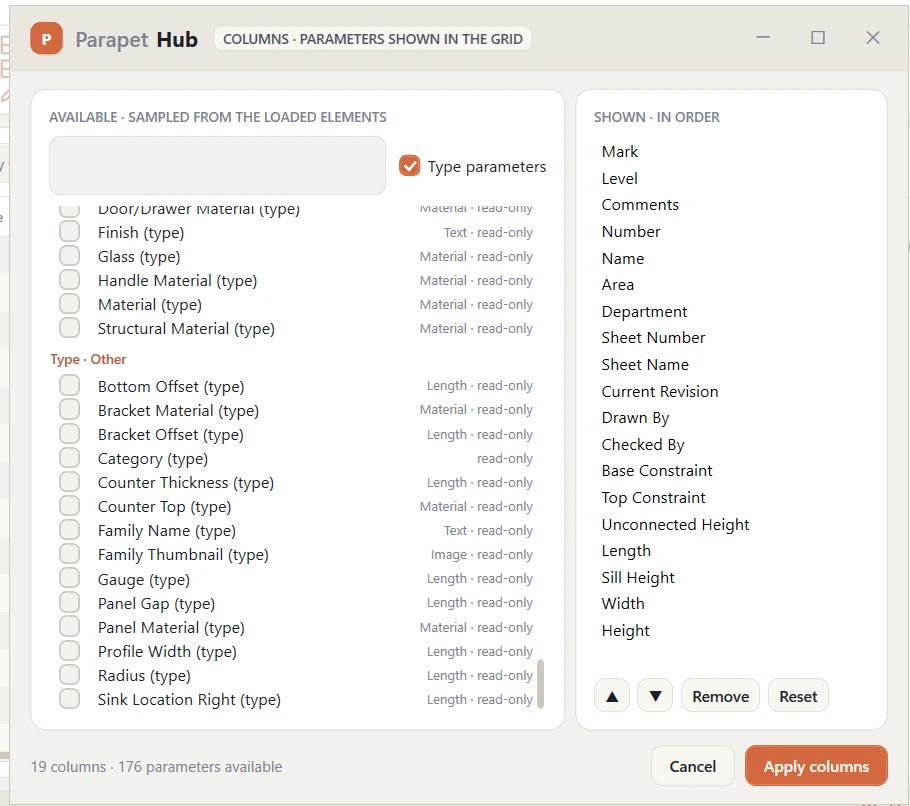This screenshot has height=806, width=910.
Task: Select Current Revision column entry
Action: click(x=660, y=392)
